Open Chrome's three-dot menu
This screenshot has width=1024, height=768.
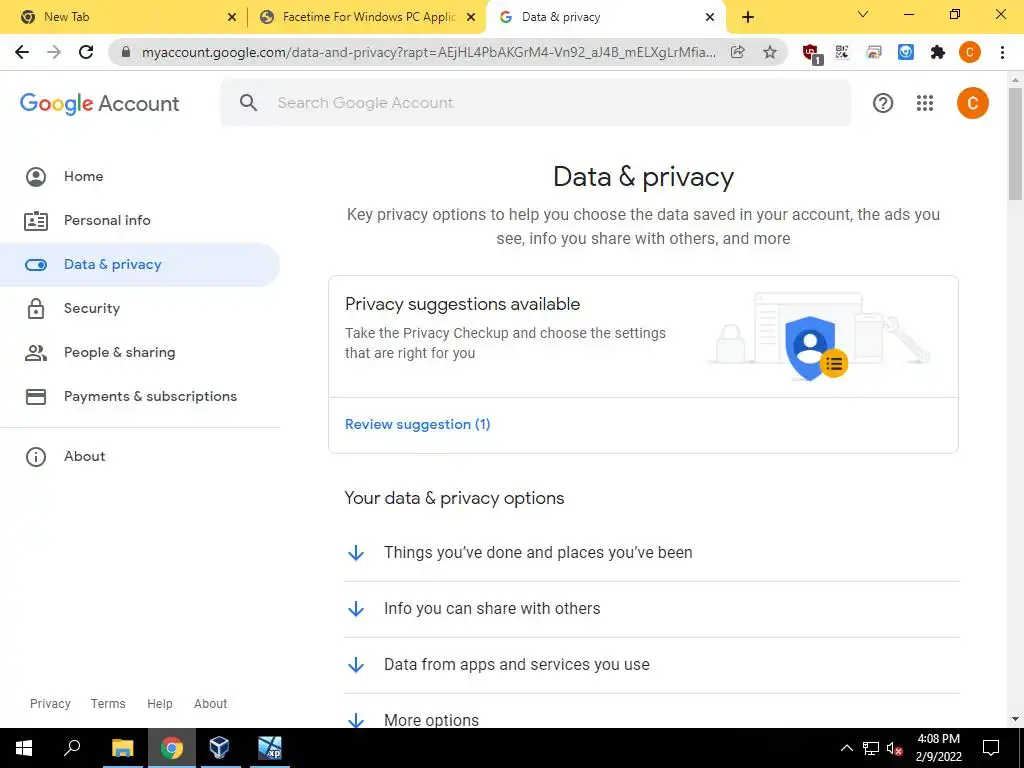(1002, 52)
